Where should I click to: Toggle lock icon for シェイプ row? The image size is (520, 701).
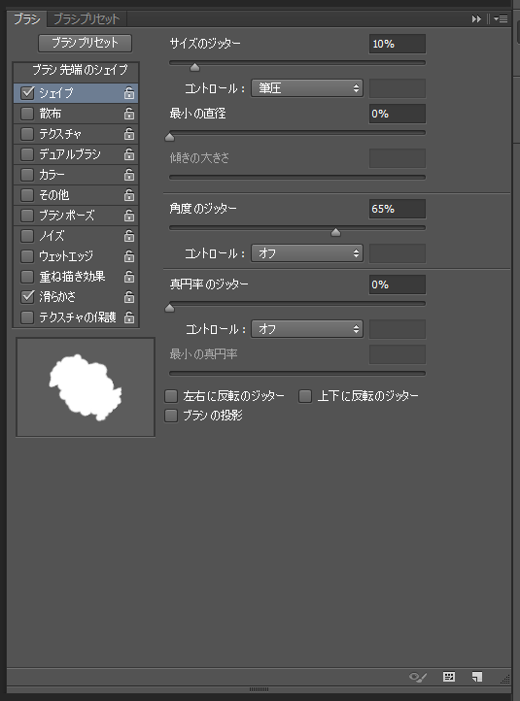tap(129, 93)
